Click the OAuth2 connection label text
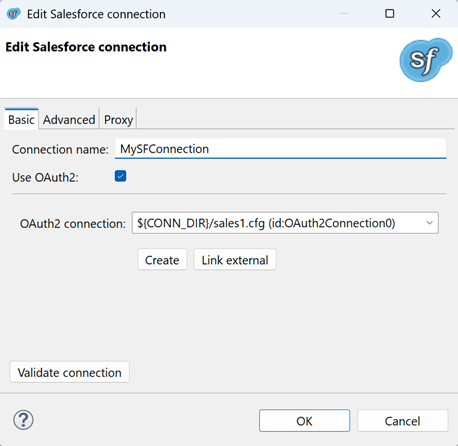 (73, 223)
